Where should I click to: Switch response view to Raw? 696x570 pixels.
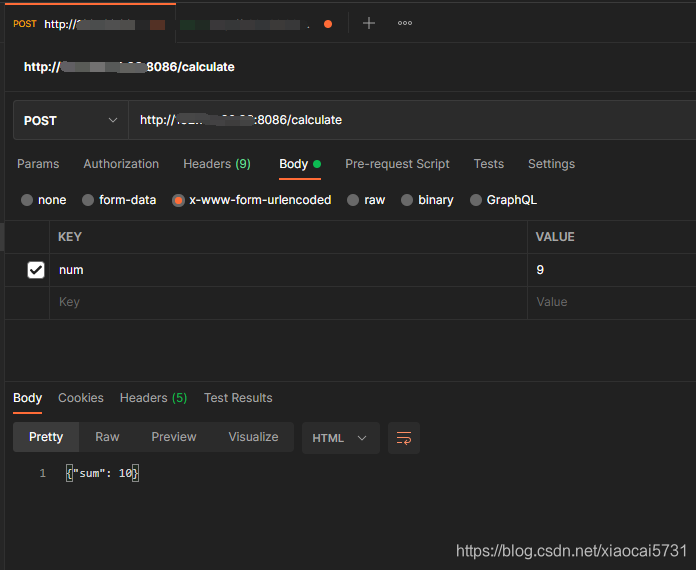click(x=107, y=437)
